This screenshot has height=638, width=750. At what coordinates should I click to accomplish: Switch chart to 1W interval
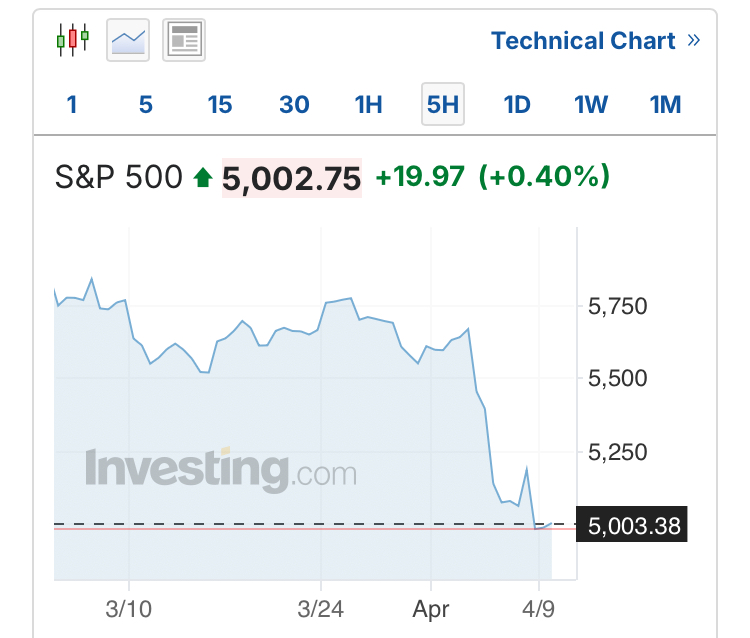tap(591, 104)
